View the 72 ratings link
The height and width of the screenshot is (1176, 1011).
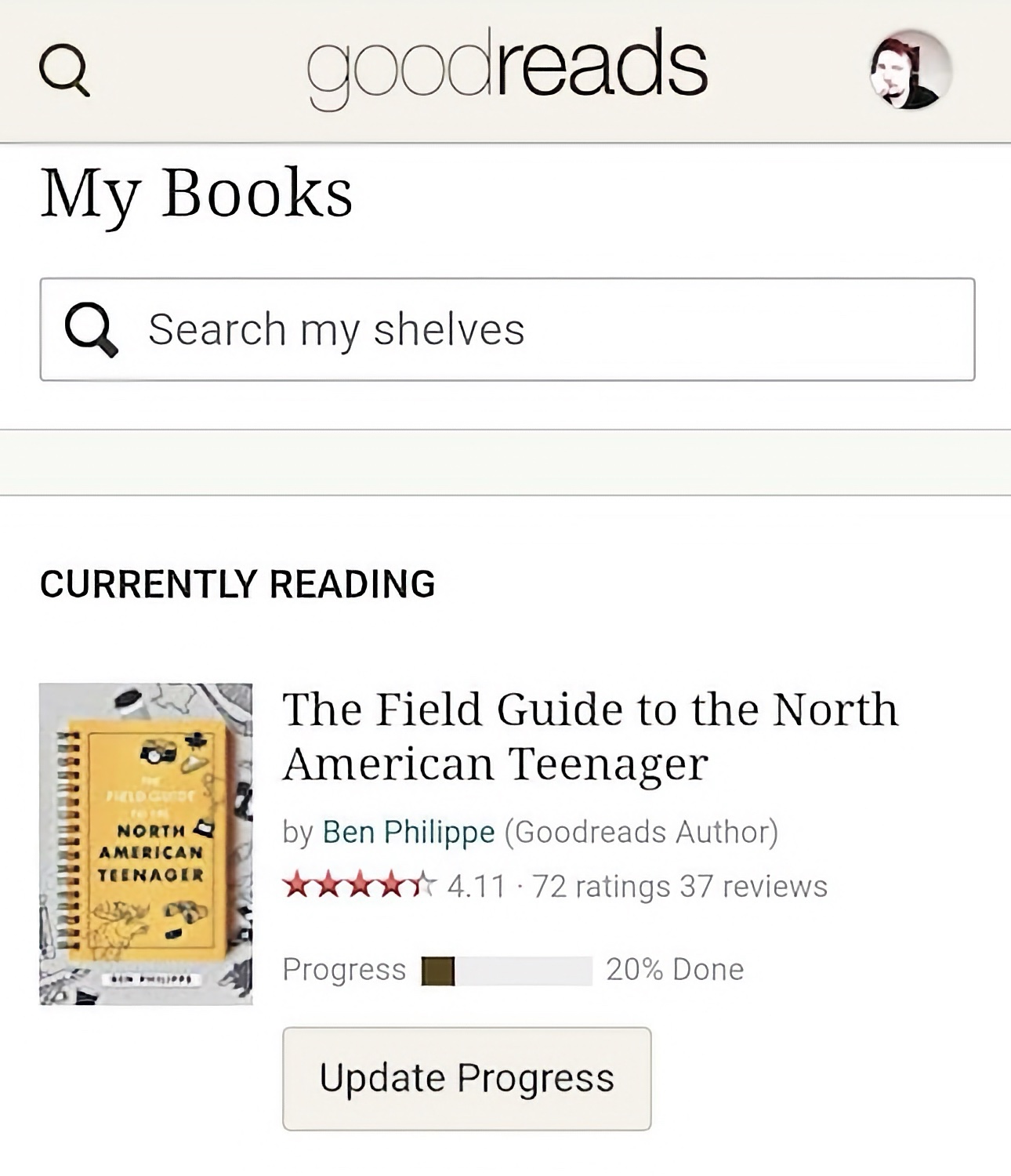pyautogui.click(x=601, y=886)
